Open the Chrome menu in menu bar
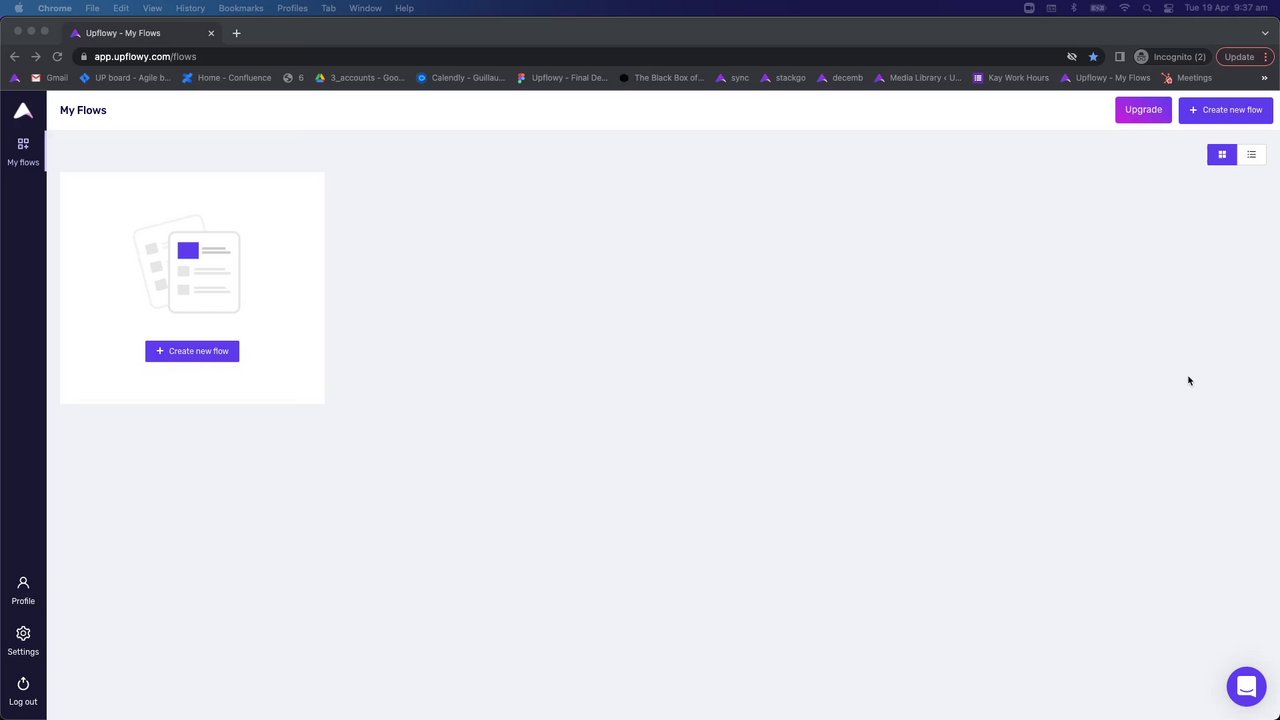This screenshot has width=1280, height=720. click(55, 8)
